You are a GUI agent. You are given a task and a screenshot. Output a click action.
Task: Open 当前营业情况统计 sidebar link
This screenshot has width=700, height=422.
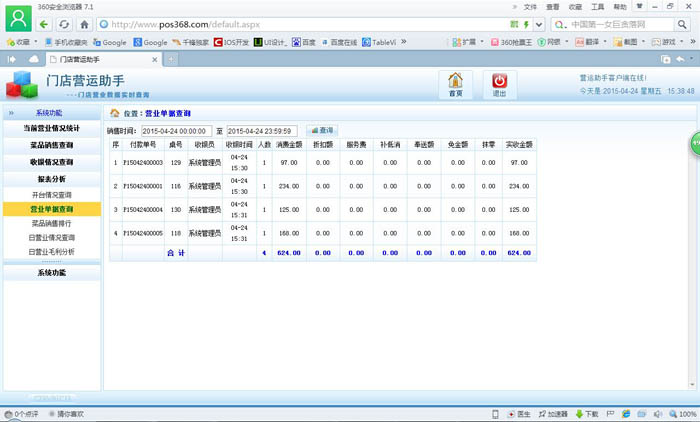(50, 129)
